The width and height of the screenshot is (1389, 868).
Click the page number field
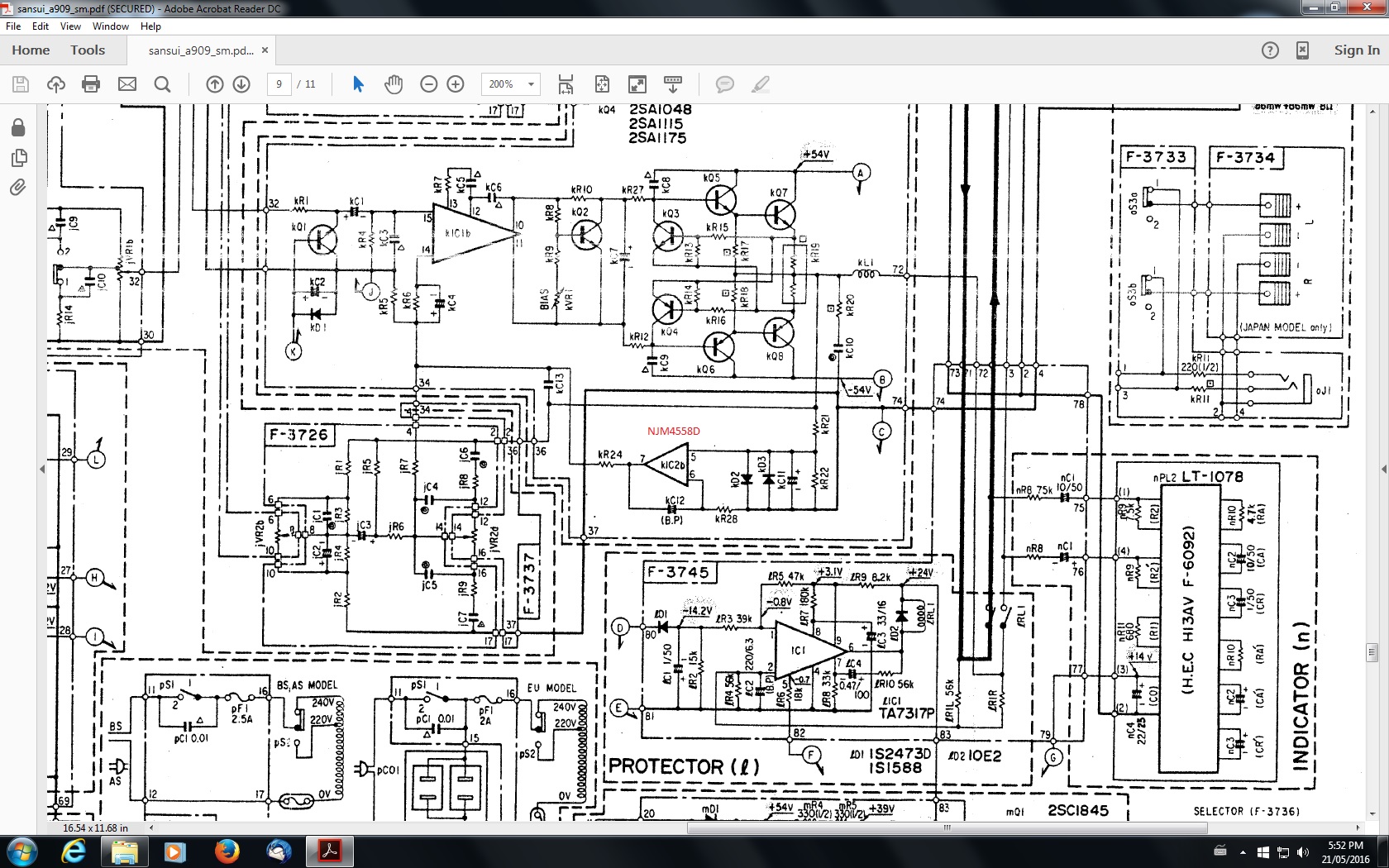[279, 84]
